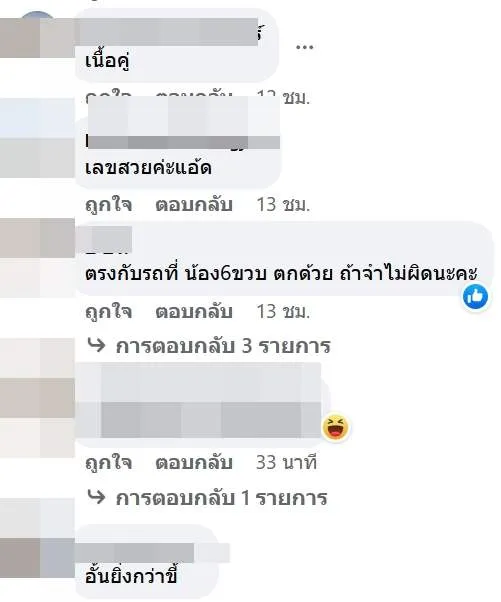
Task: Expand การตอบกลับ 3 รายการ replies
Action: tap(223, 346)
